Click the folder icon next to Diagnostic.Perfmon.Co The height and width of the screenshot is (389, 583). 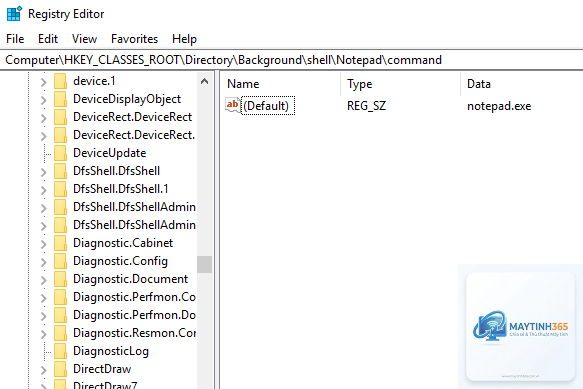(x=60, y=297)
